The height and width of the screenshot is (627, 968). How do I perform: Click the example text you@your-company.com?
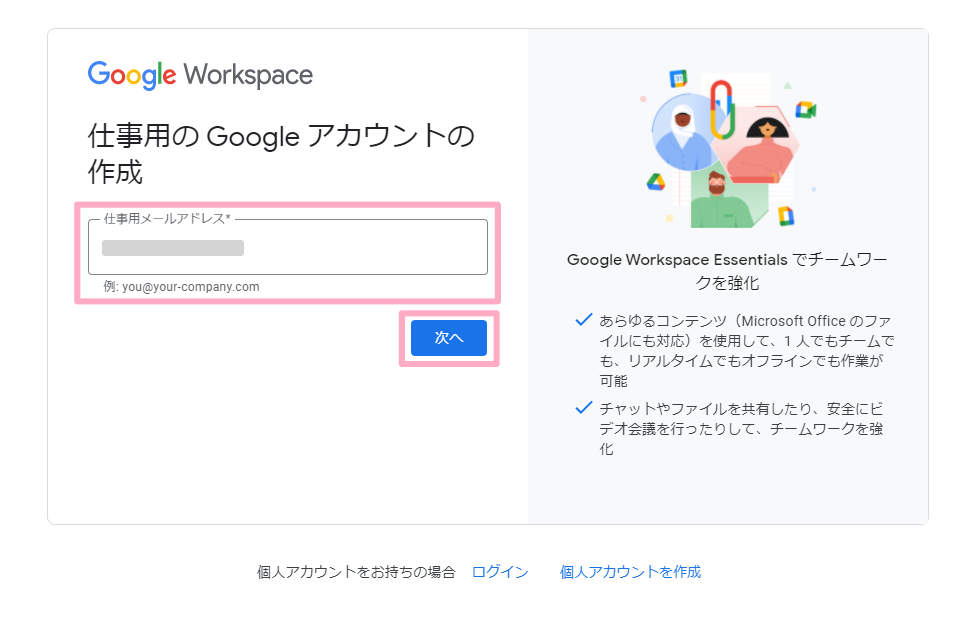182,286
